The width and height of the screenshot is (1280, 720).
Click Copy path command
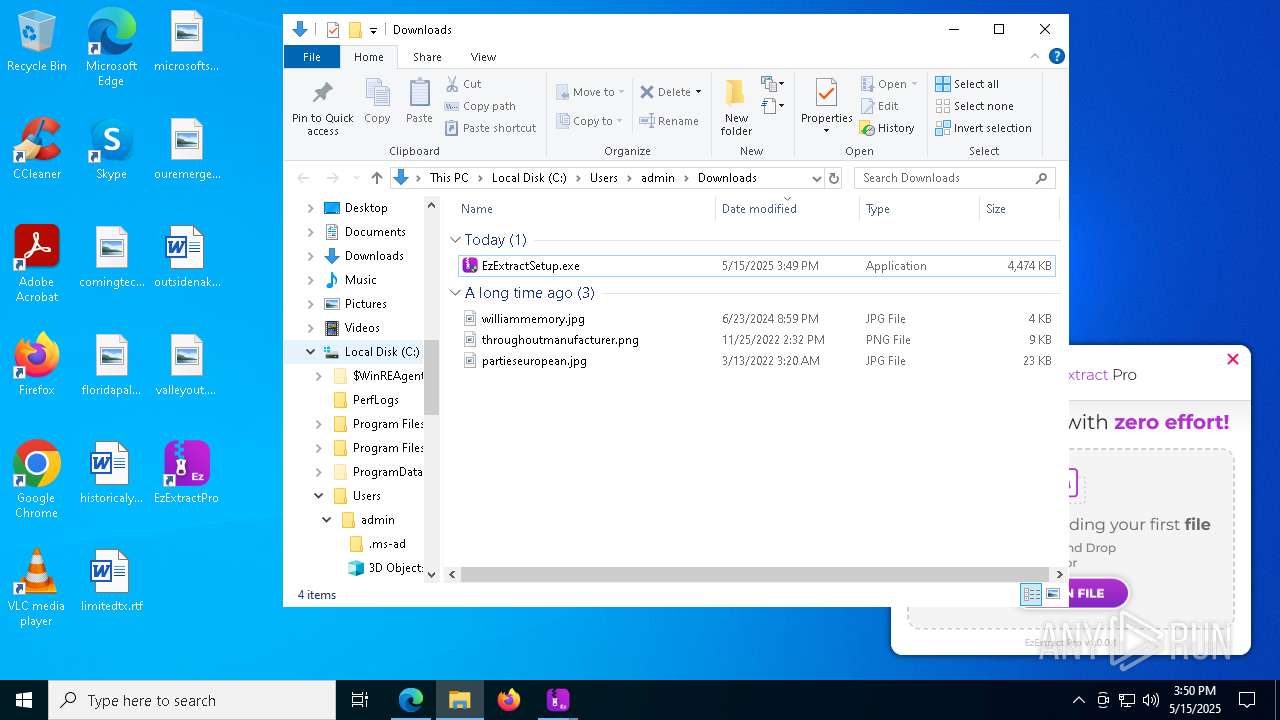click(480, 106)
